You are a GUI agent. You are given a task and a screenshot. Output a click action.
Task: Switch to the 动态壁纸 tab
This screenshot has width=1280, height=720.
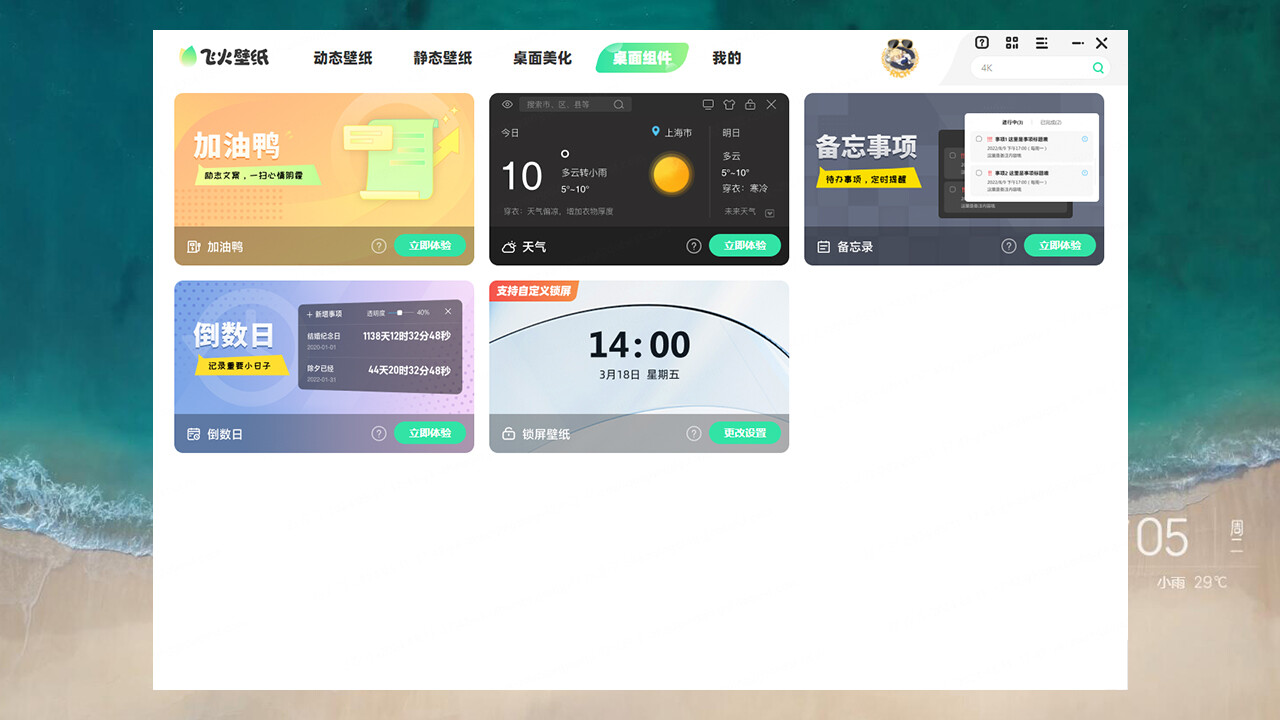(342, 58)
